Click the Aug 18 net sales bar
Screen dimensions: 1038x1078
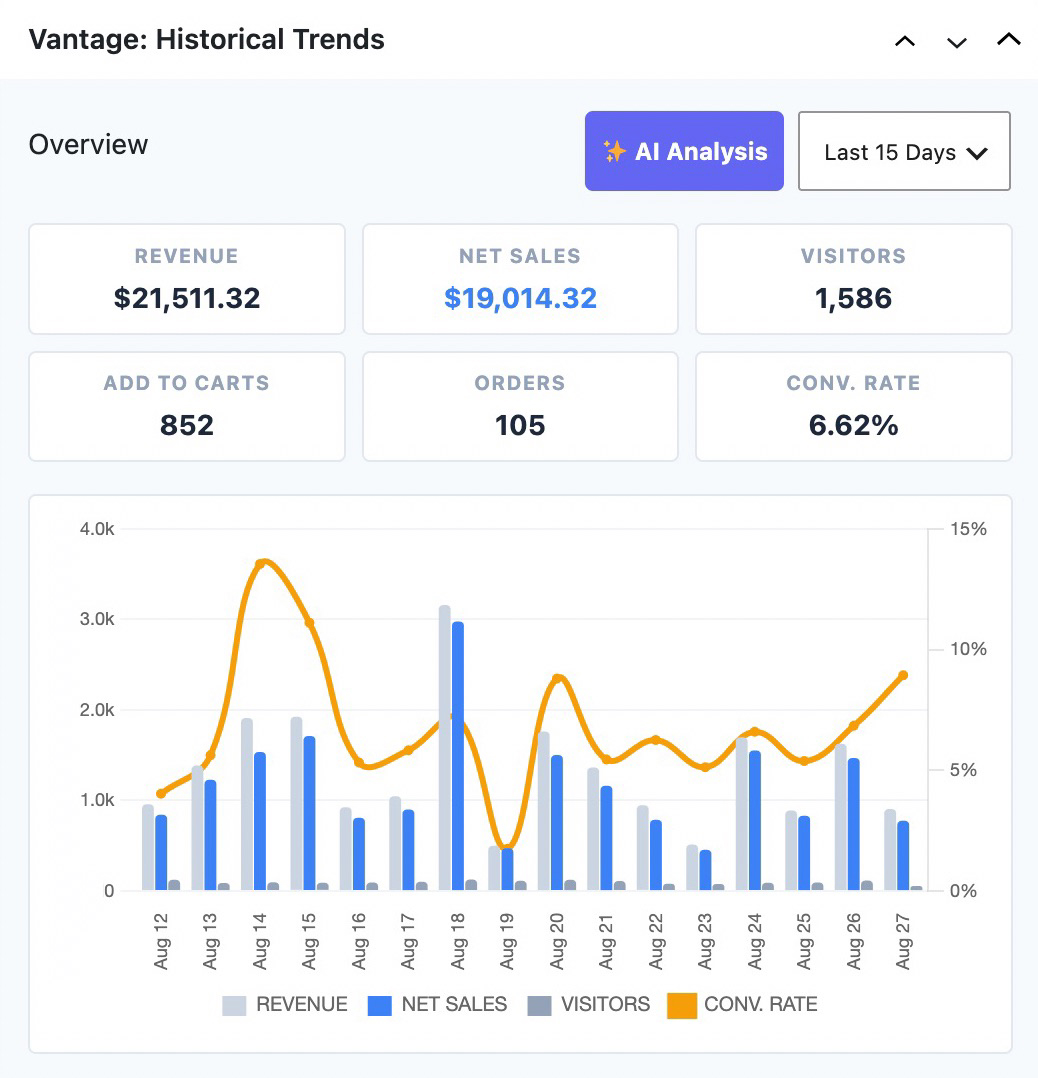[x=458, y=756]
